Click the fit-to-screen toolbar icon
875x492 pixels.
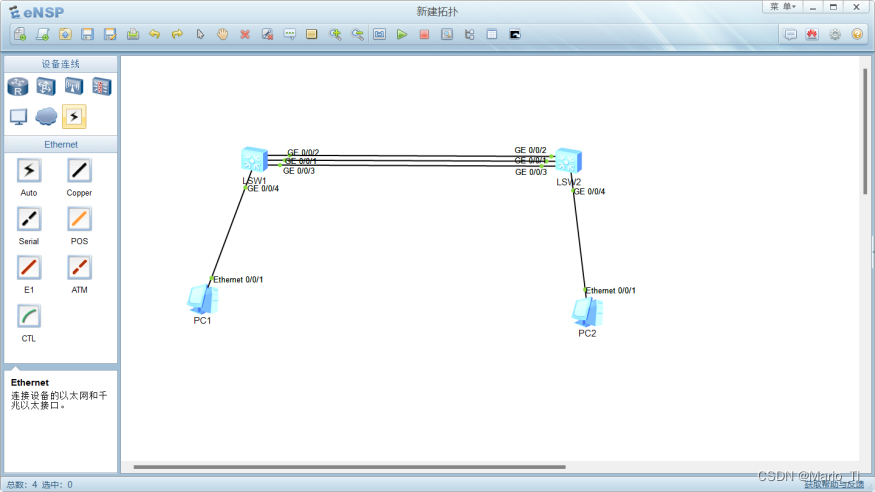(379, 35)
